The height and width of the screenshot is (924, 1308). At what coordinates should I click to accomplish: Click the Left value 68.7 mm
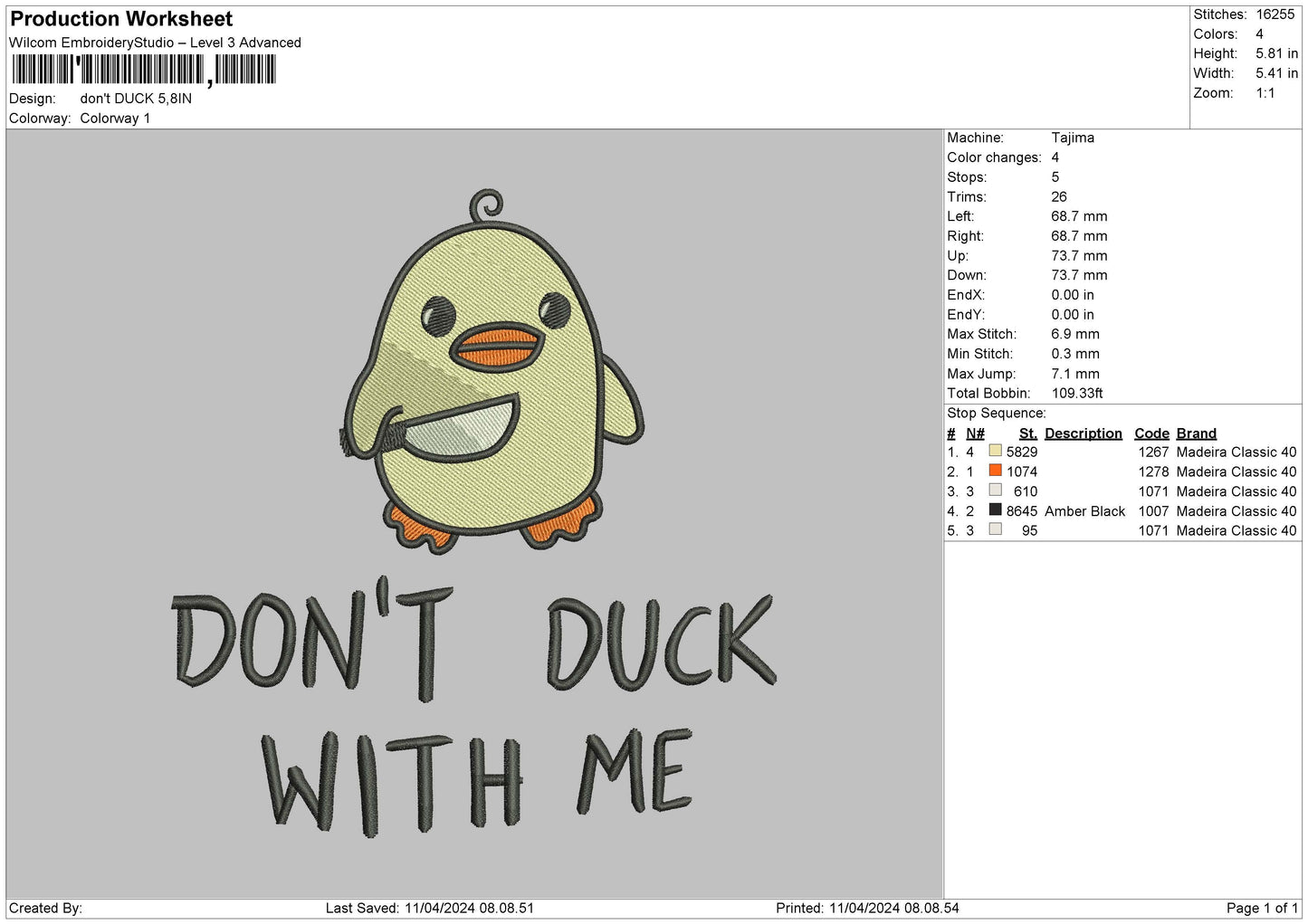tap(1079, 216)
